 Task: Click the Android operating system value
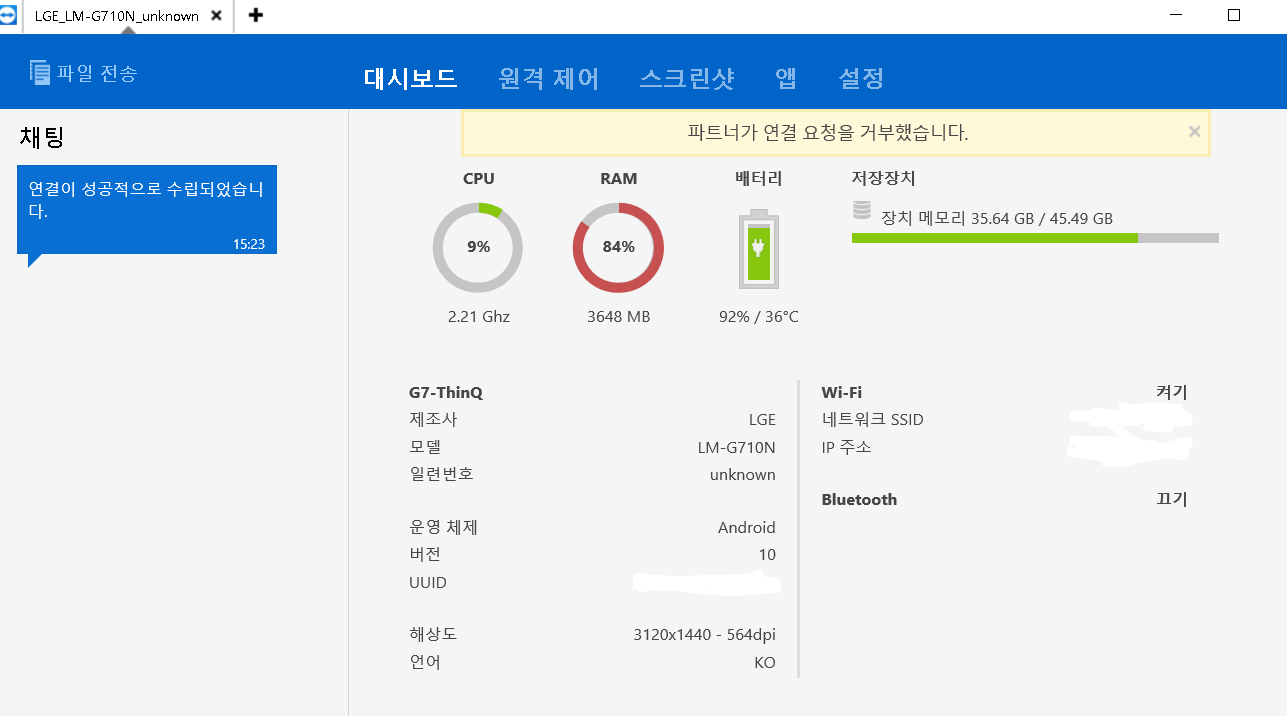click(x=747, y=527)
